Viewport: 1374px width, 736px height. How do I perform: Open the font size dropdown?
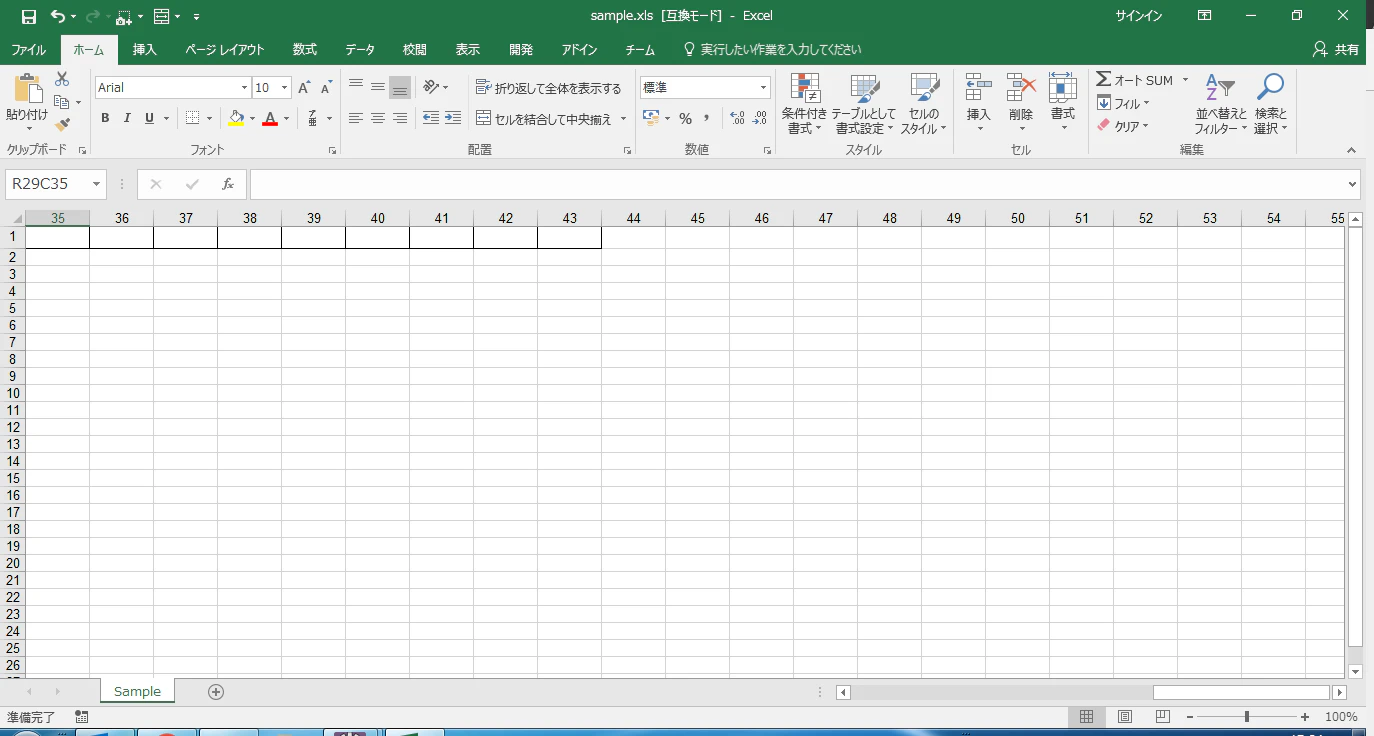click(x=284, y=88)
